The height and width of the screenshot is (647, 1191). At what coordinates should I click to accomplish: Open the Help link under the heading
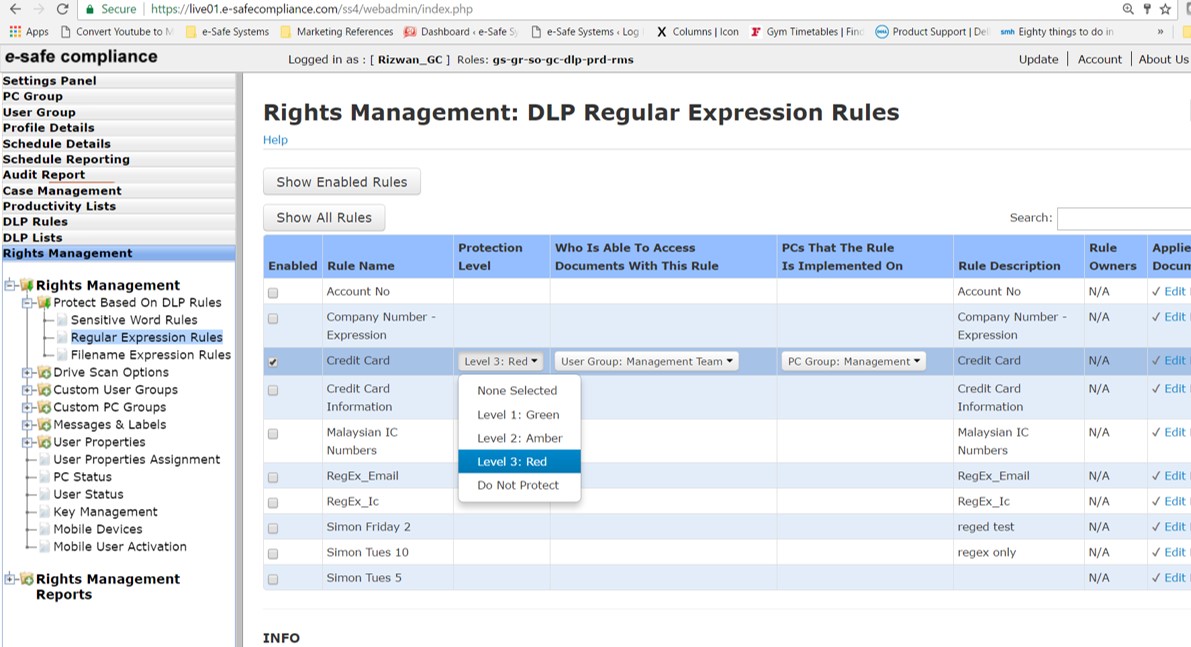[x=275, y=140]
